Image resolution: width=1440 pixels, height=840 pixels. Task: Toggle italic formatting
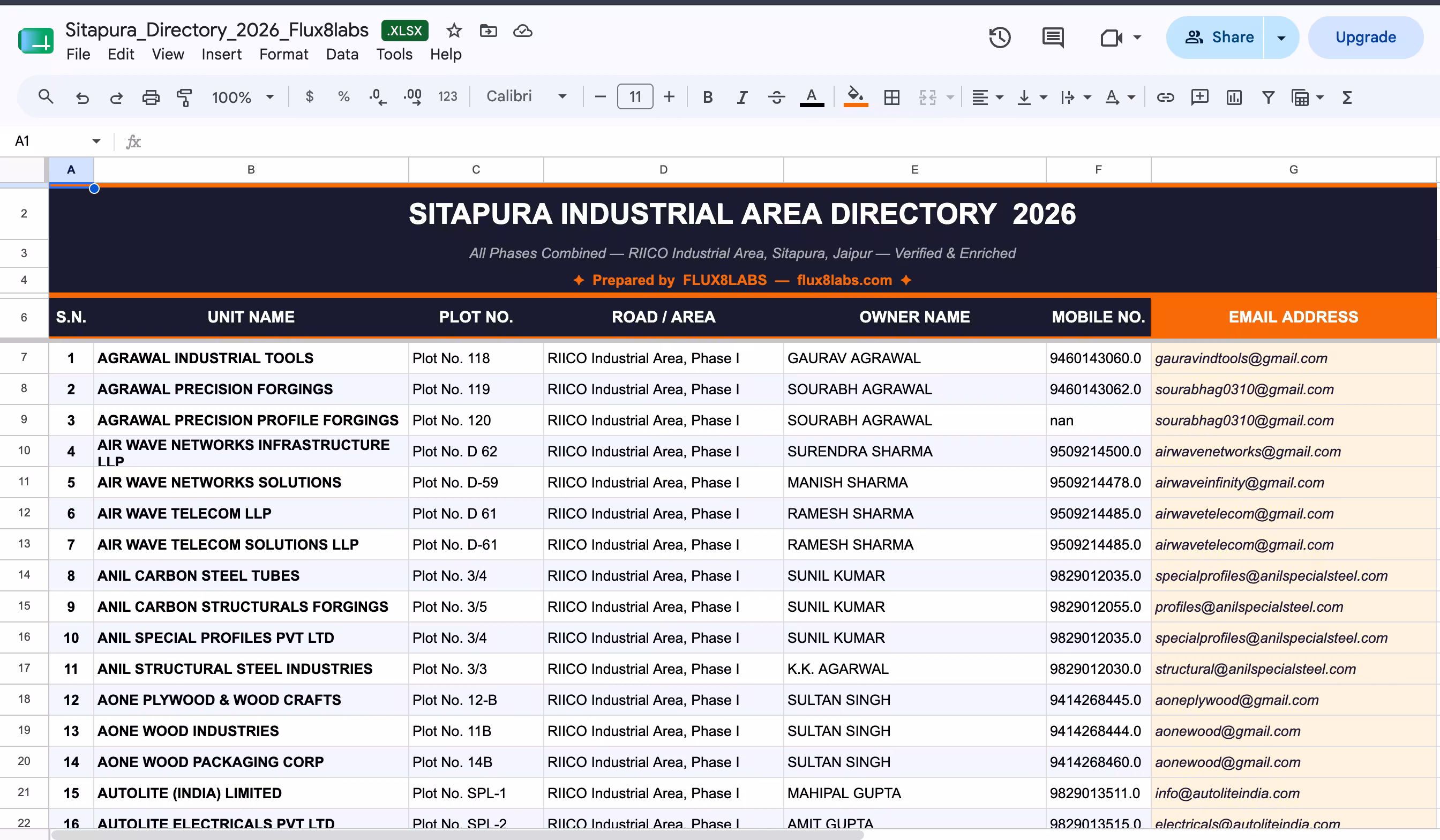click(742, 97)
